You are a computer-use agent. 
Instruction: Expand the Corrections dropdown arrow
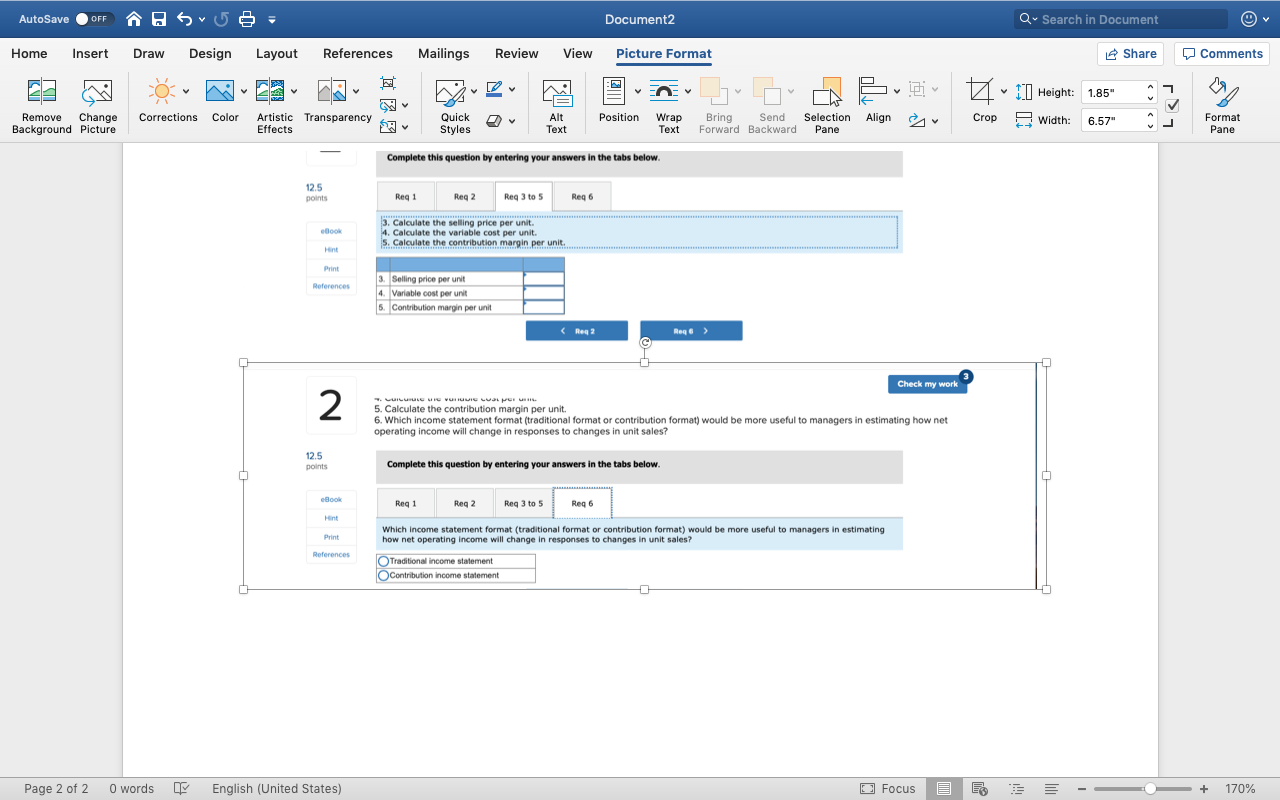(x=186, y=92)
